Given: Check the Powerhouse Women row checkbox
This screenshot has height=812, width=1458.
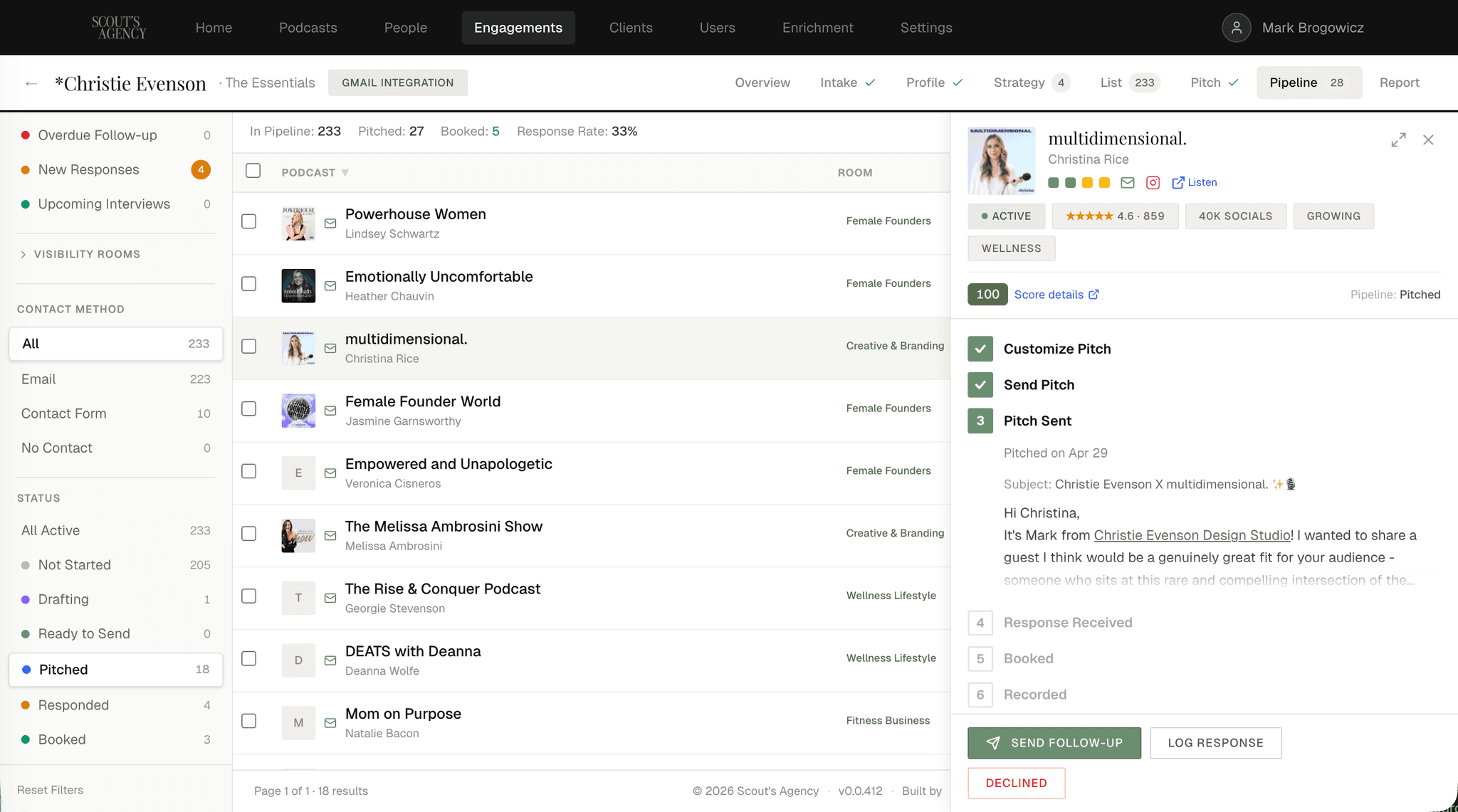Looking at the screenshot, I should coord(249,221).
